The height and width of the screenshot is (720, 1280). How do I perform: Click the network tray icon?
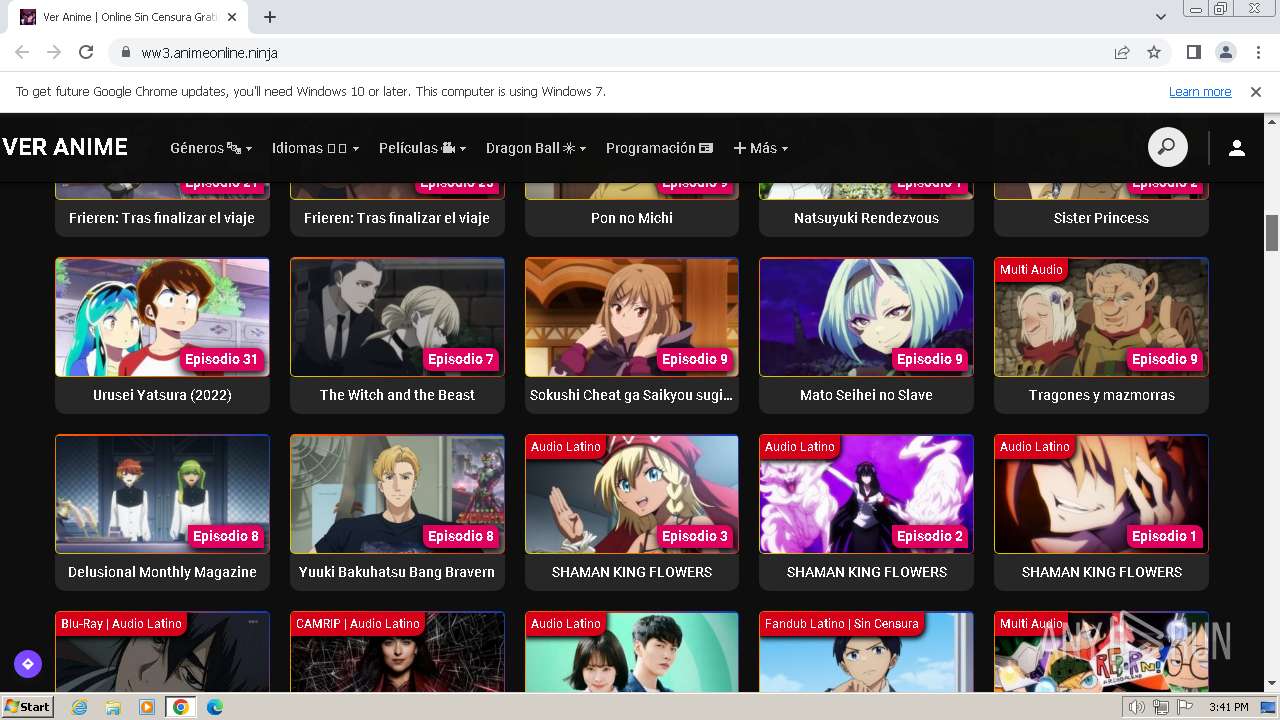pyautogui.click(x=1161, y=707)
